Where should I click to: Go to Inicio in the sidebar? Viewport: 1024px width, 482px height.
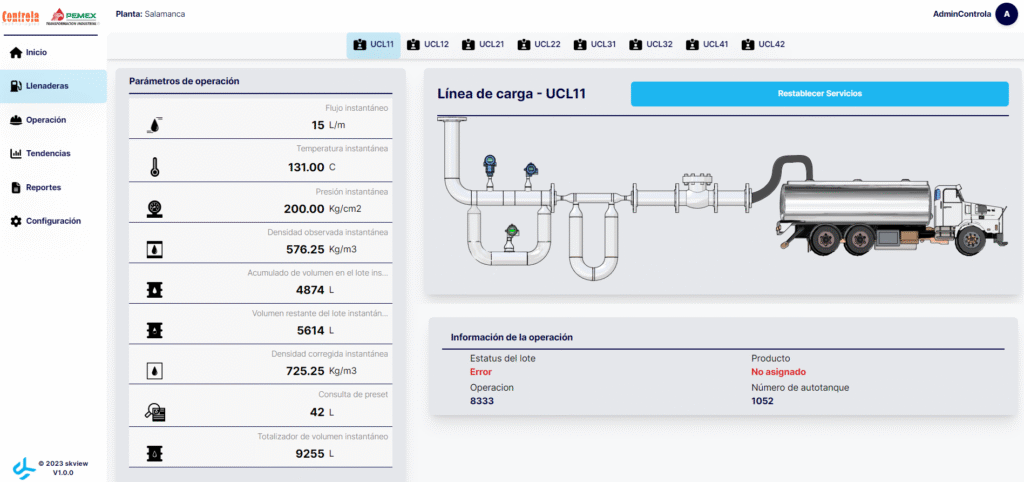point(35,52)
